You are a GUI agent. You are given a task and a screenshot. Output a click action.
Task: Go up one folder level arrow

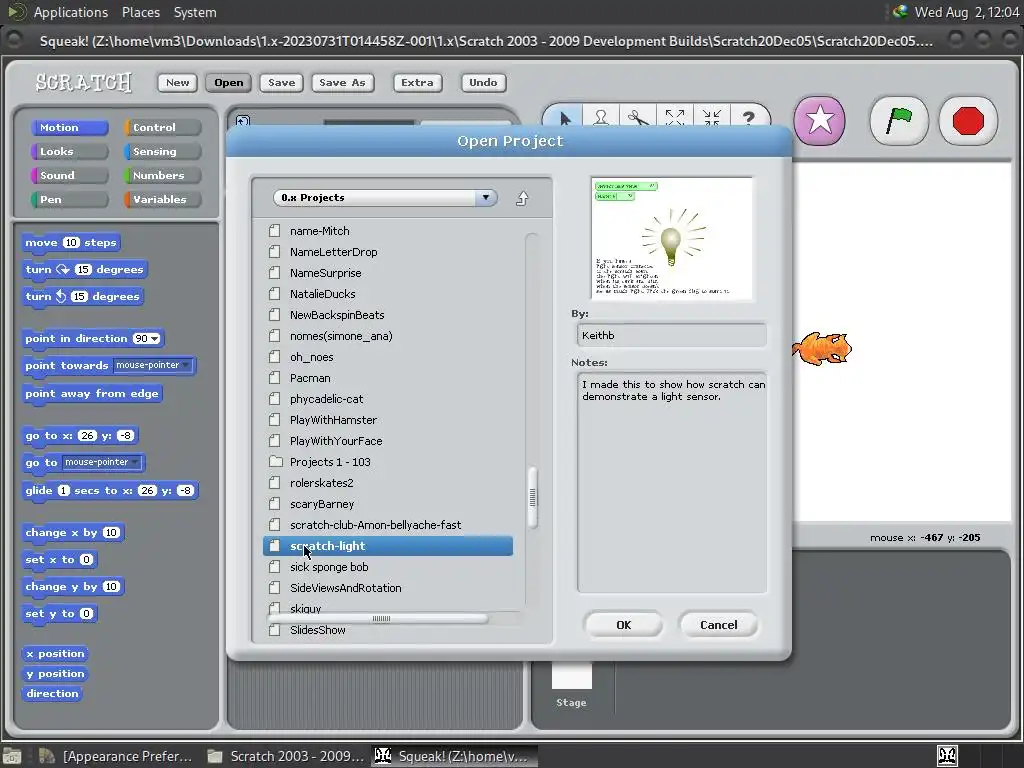(522, 198)
